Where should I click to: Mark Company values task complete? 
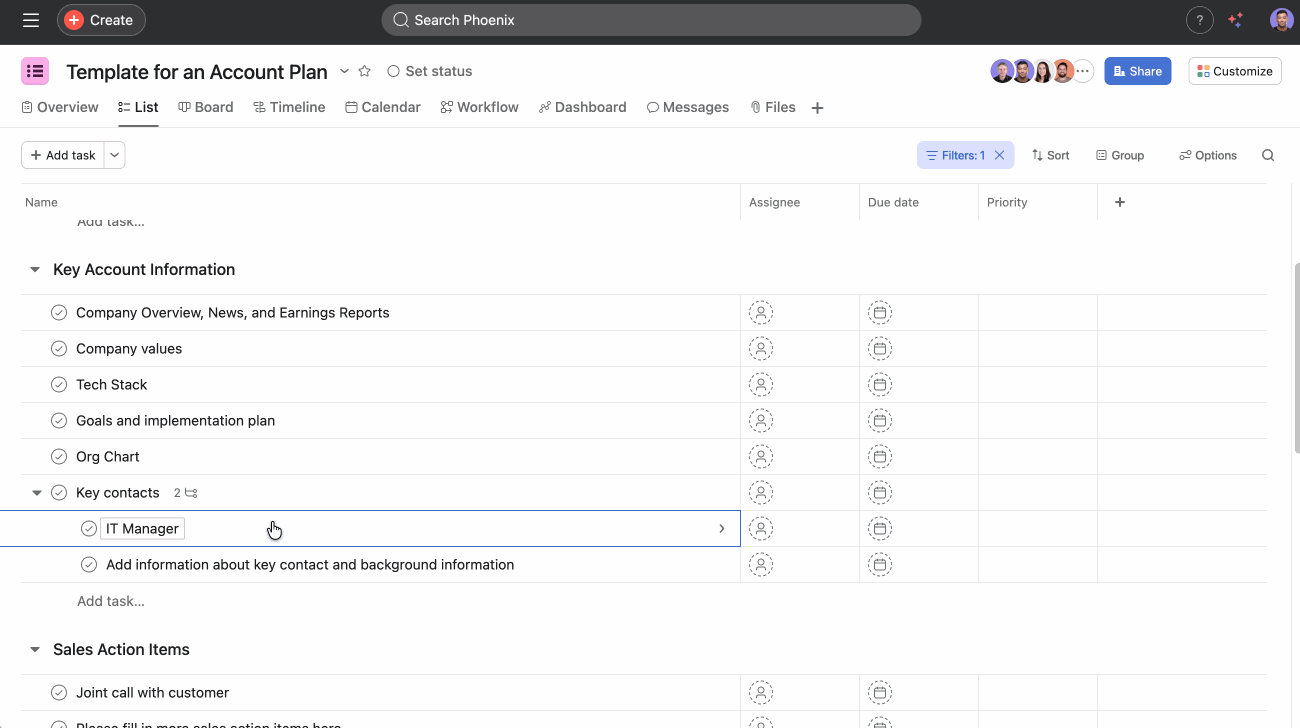point(59,349)
